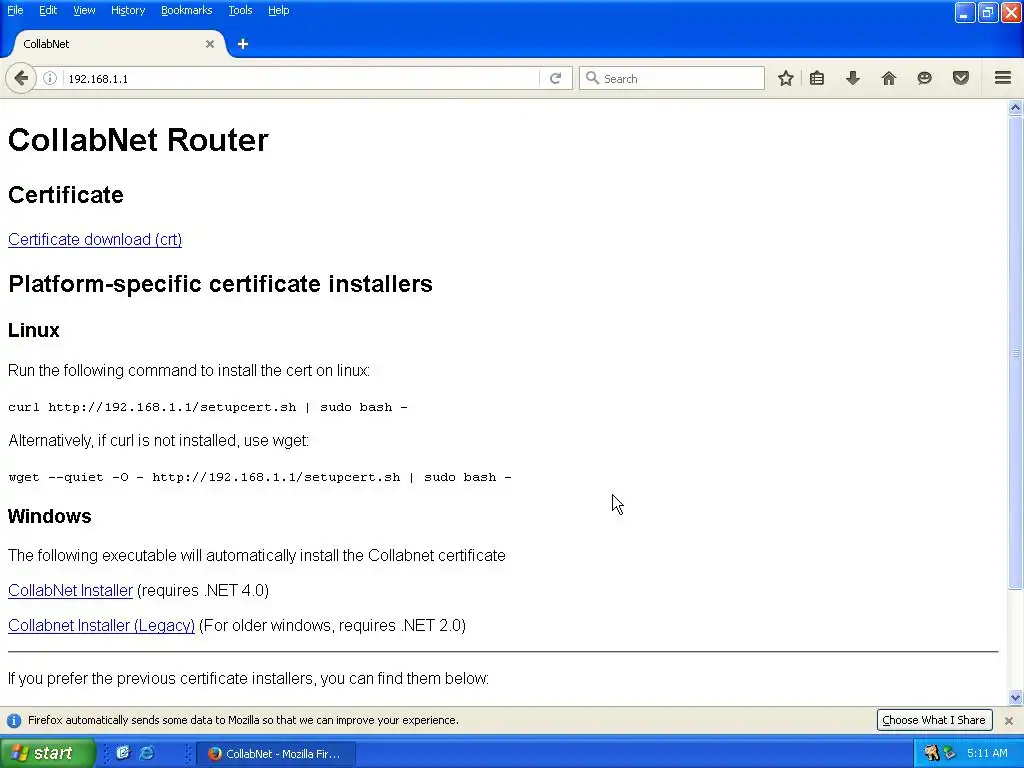
Task: Click the vertical scrollbar thumb
Action: point(1016,353)
